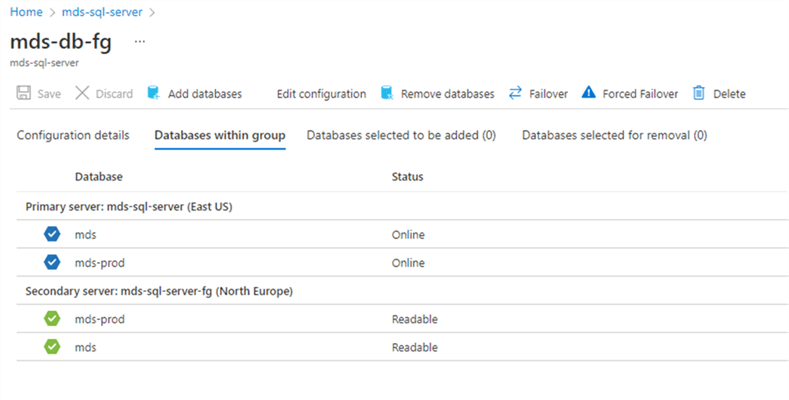Click mds database name under secondary server
The image size is (789, 400).
[x=86, y=348]
